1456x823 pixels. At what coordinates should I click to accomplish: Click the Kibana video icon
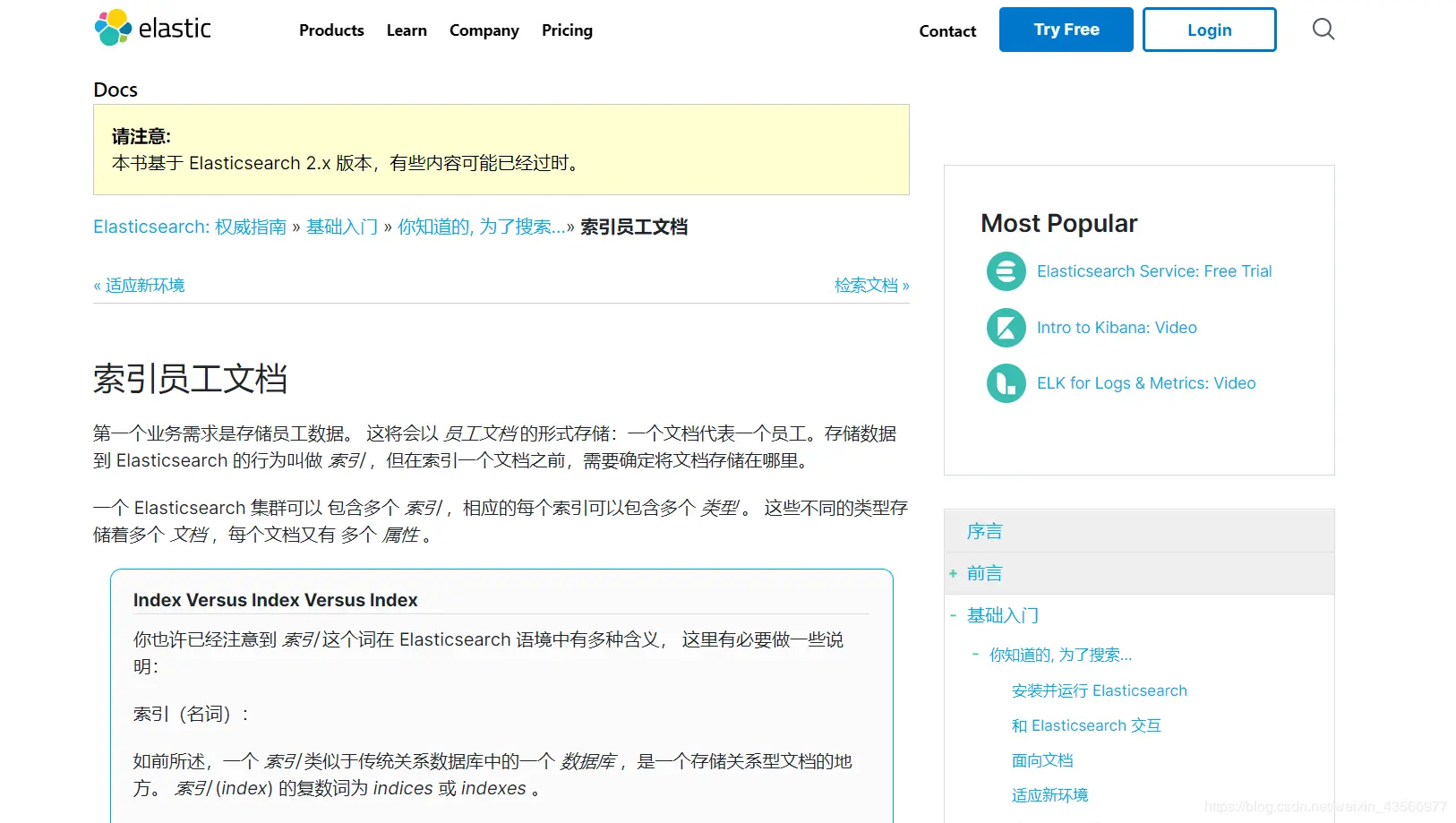click(1006, 328)
